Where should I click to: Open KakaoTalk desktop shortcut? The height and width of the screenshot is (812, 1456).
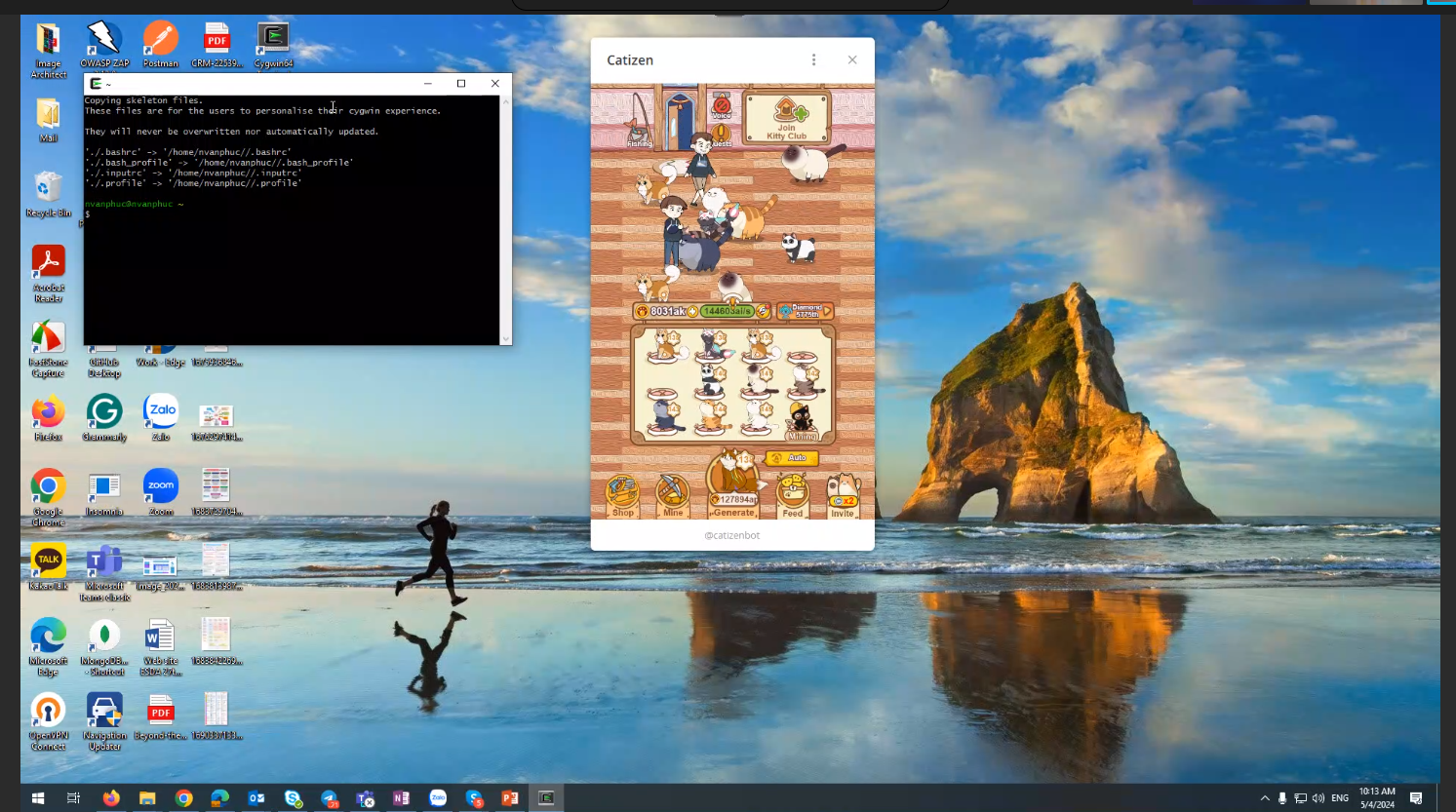coord(48,568)
